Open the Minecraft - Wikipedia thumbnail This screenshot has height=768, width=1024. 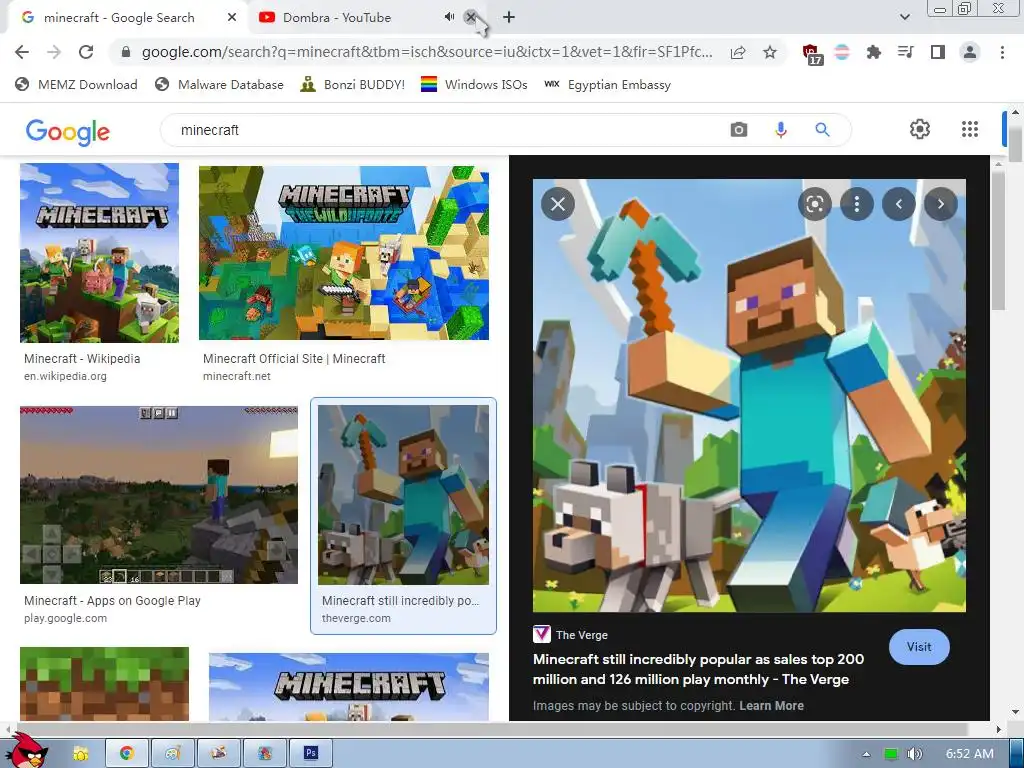point(99,253)
